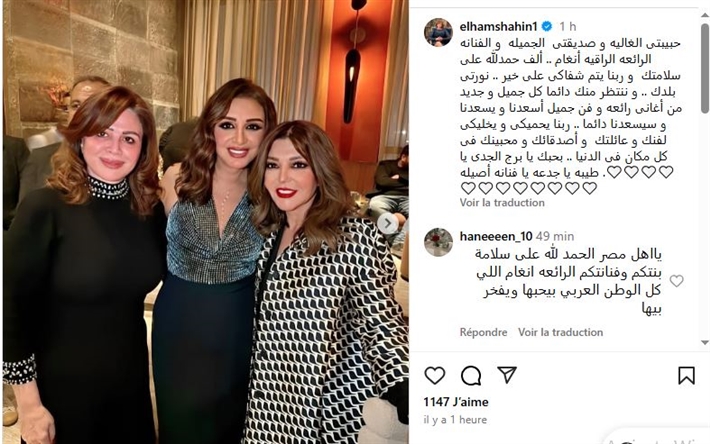Open haneeeen_10 avatar picture
Screen dimensions: 710x444
point(438,242)
